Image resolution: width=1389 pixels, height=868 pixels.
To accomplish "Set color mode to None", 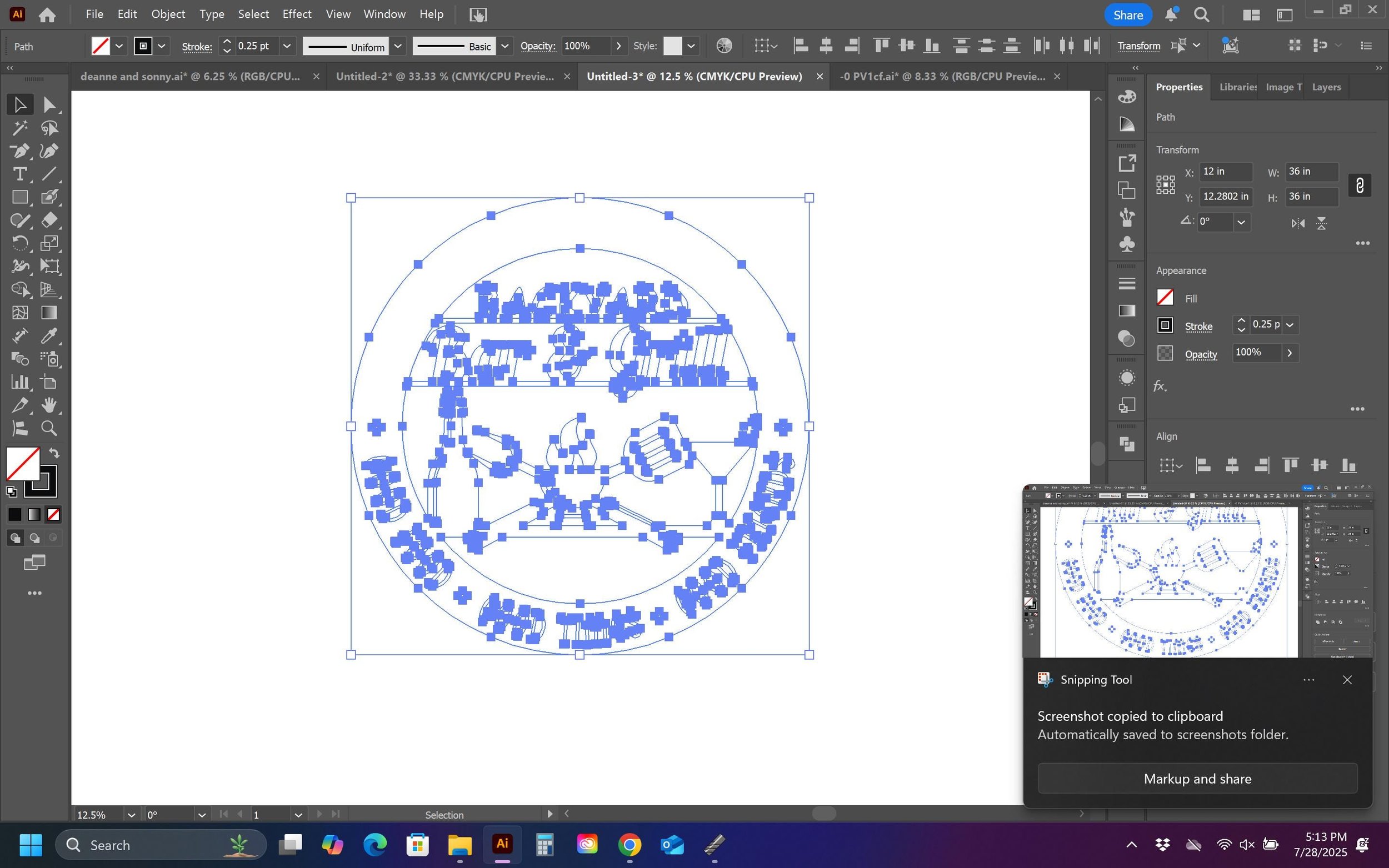I will [53, 515].
